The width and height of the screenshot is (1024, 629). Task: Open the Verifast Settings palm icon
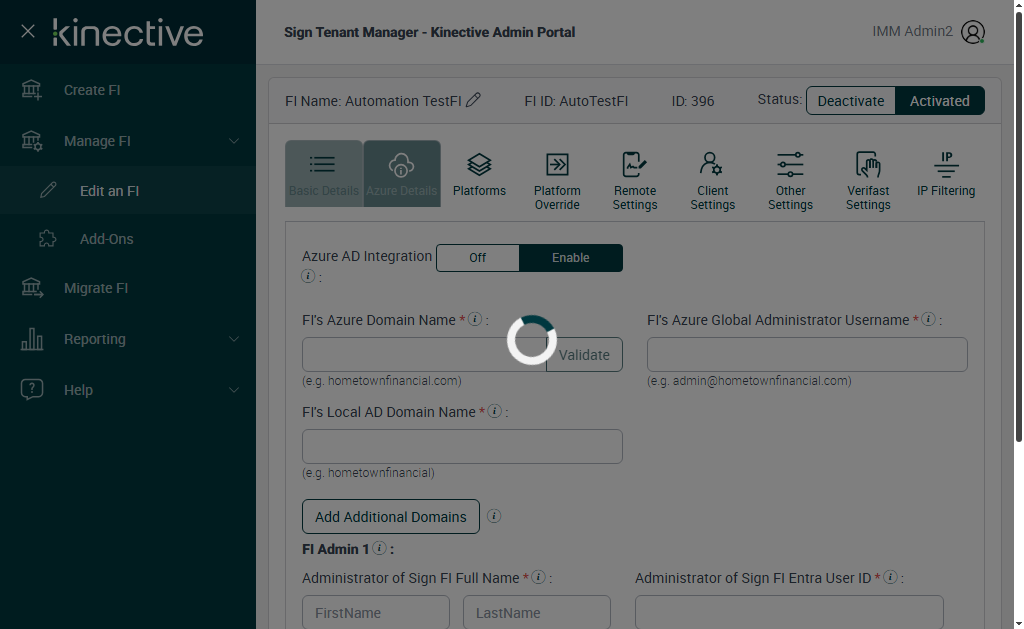point(868,165)
